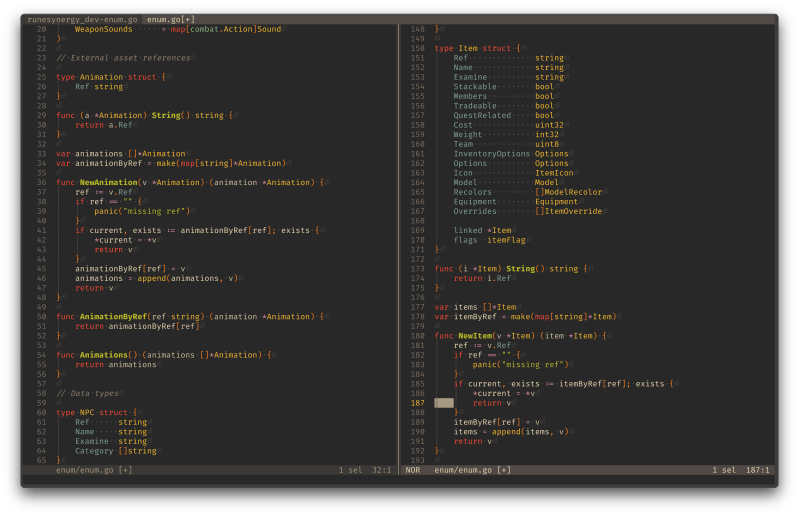Image resolution: width=799 pixels, height=515 pixels.
Task: Click the '(a *Animation) String()' method signature
Action: 135,115
